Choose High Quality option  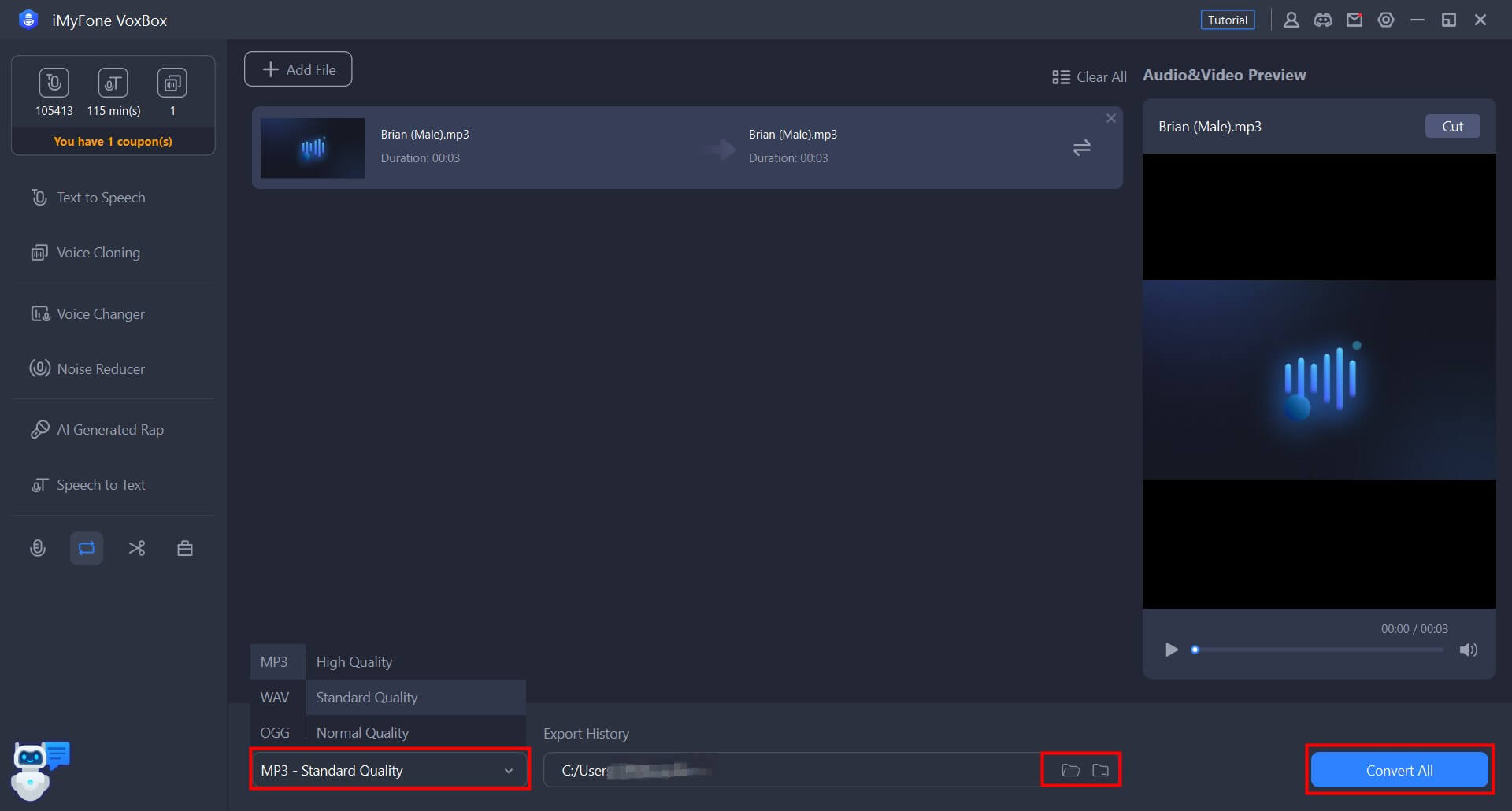coord(416,662)
